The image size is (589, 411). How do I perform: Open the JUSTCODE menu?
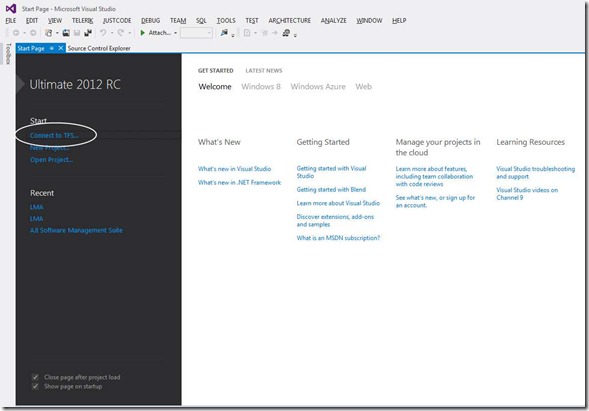point(117,21)
